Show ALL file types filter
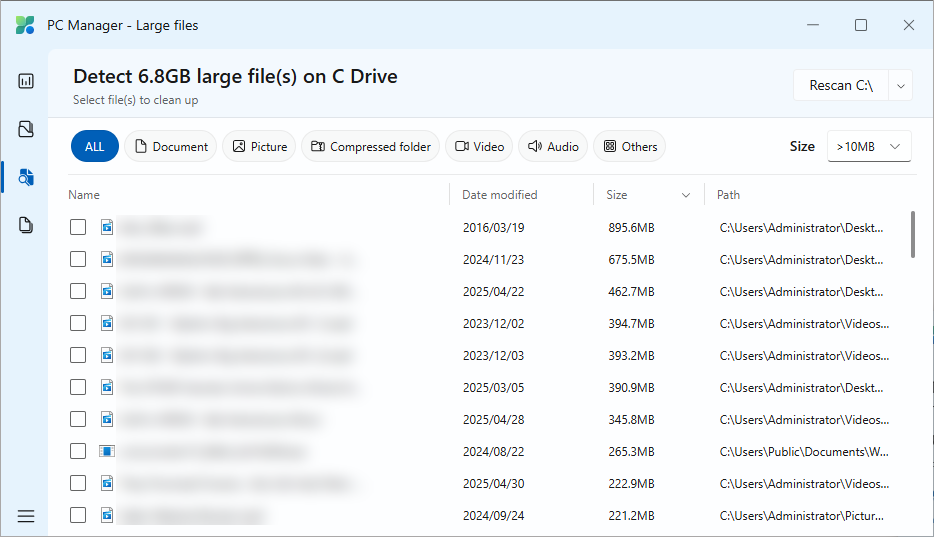This screenshot has height=537, width=934. 95,146
